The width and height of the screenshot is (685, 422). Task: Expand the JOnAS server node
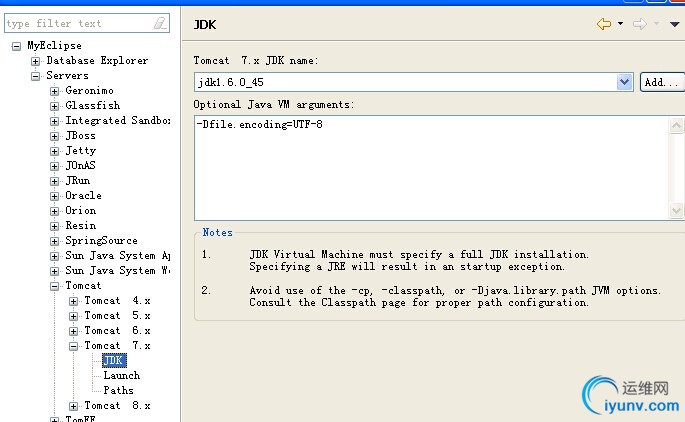click(54, 166)
